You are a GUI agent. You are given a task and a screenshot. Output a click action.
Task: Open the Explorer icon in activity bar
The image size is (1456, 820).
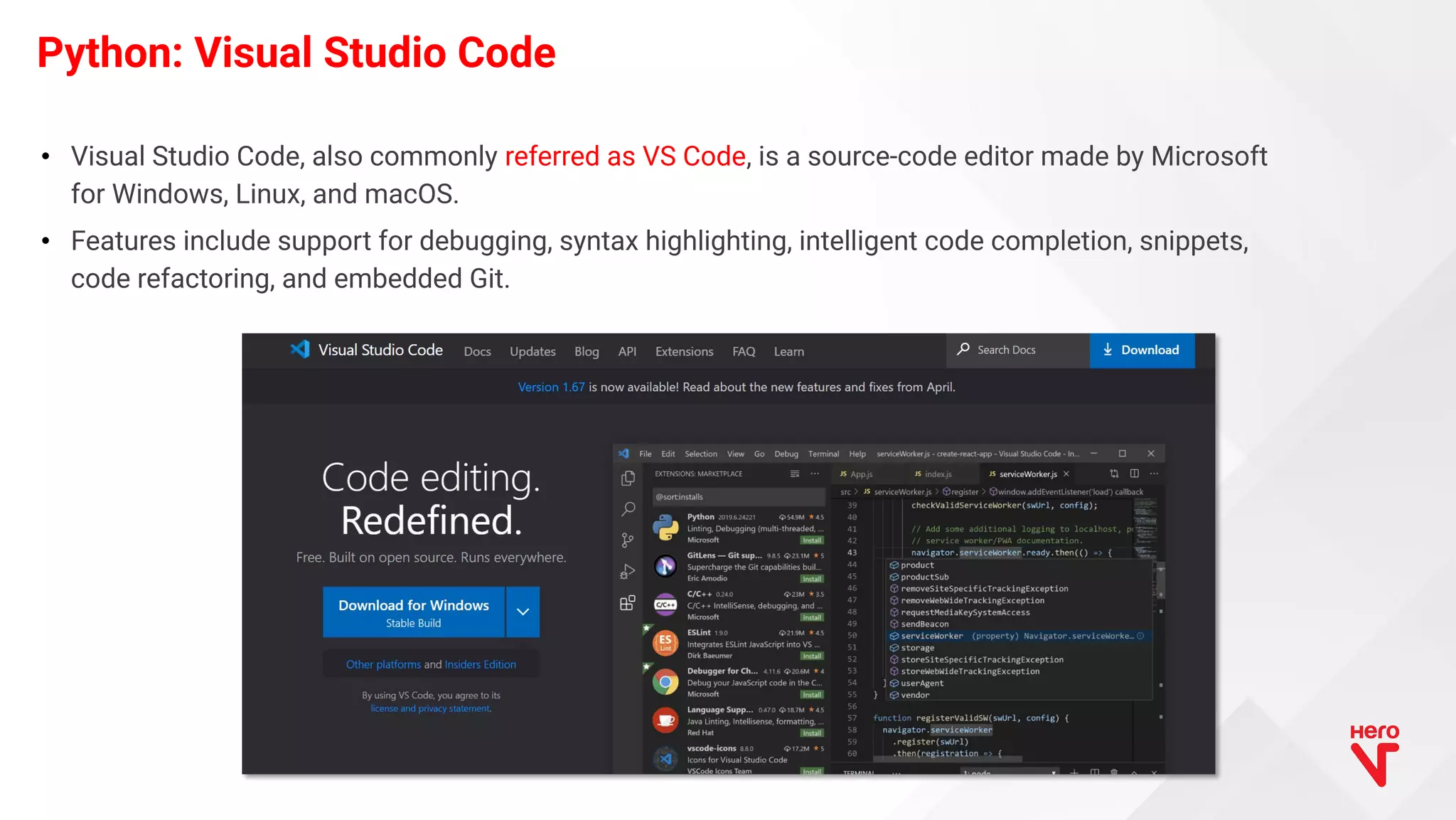coord(628,479)
